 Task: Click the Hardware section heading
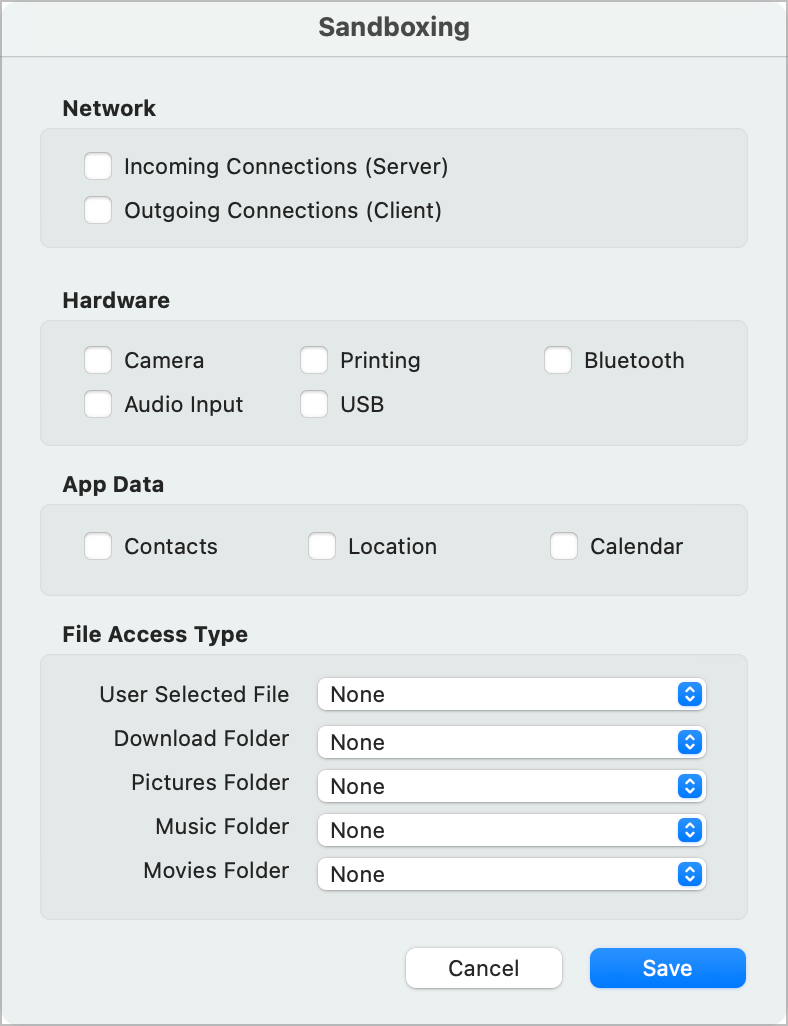pos(116,300)
